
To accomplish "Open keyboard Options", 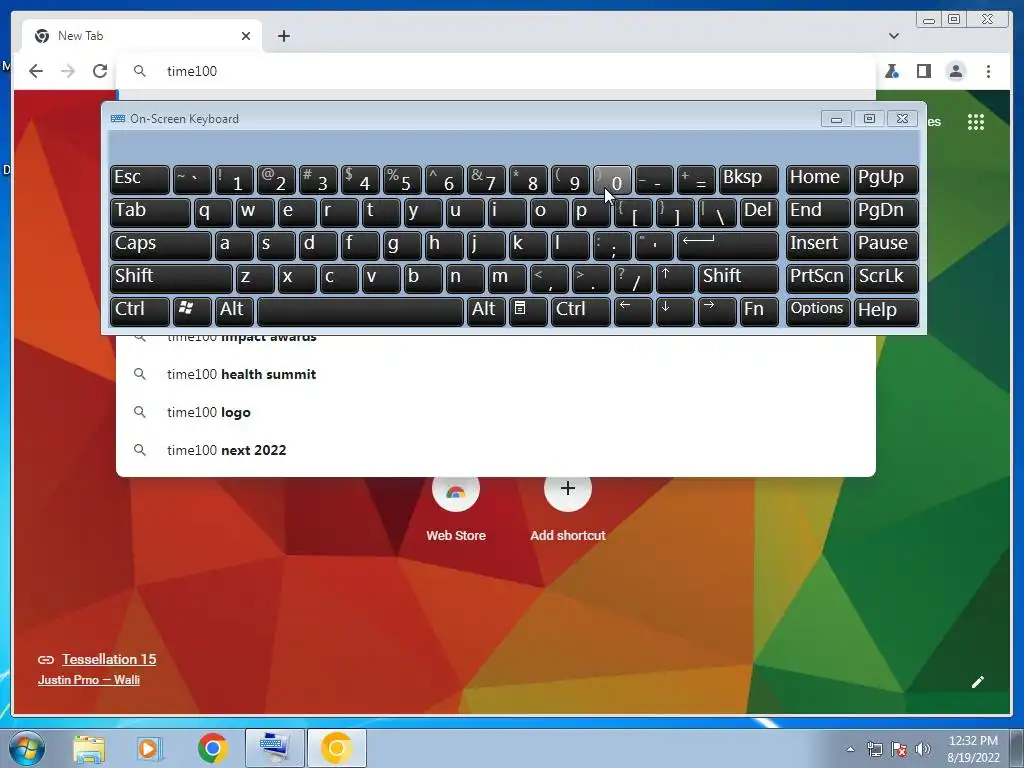I will tap(818, 312).
